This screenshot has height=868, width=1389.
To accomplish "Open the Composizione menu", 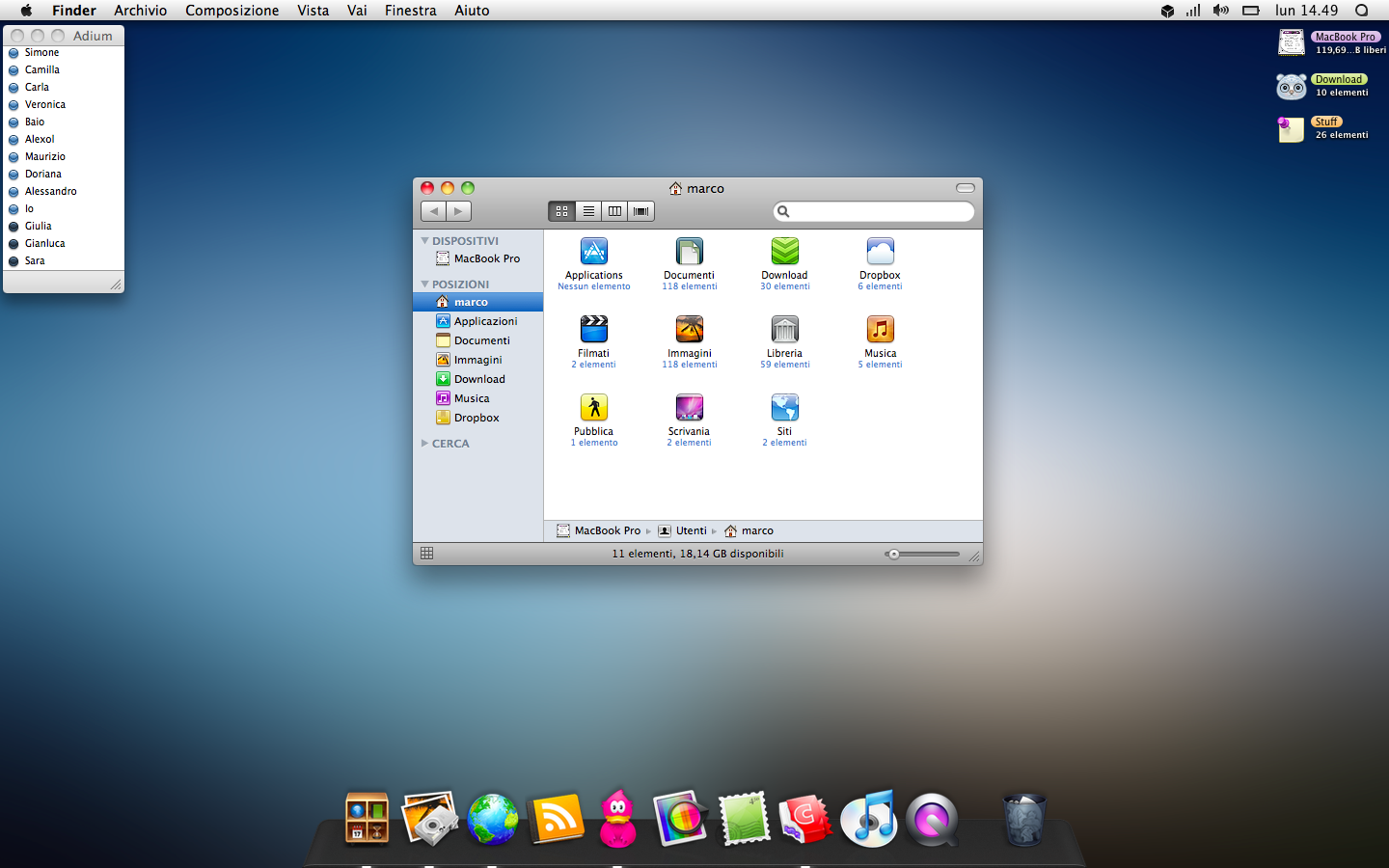I will [232, 11].
